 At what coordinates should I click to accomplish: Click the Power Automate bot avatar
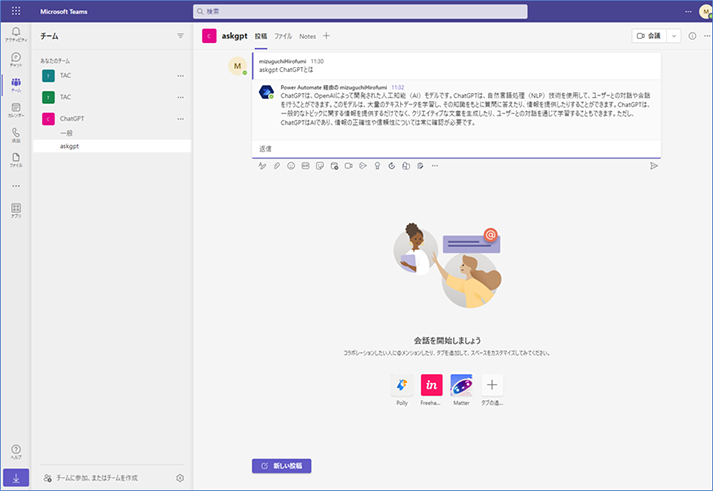(x=266, y=92)
